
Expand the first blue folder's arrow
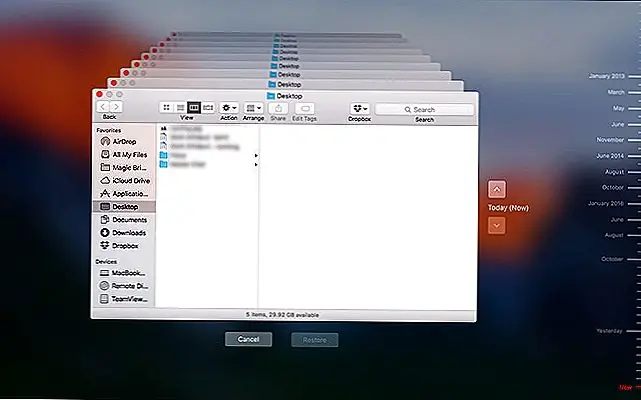tap(256, 155)
